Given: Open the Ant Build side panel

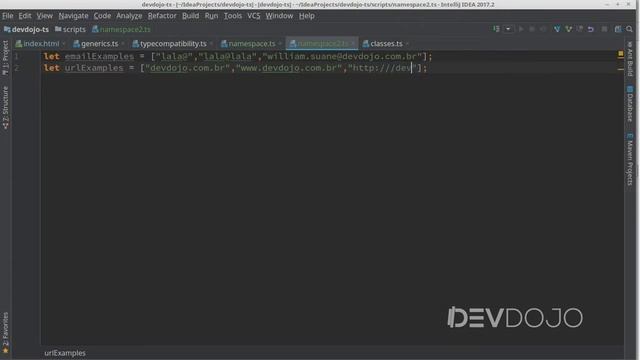Looking at the screenshot, I should pyautogui.click(x=630, y=58).
